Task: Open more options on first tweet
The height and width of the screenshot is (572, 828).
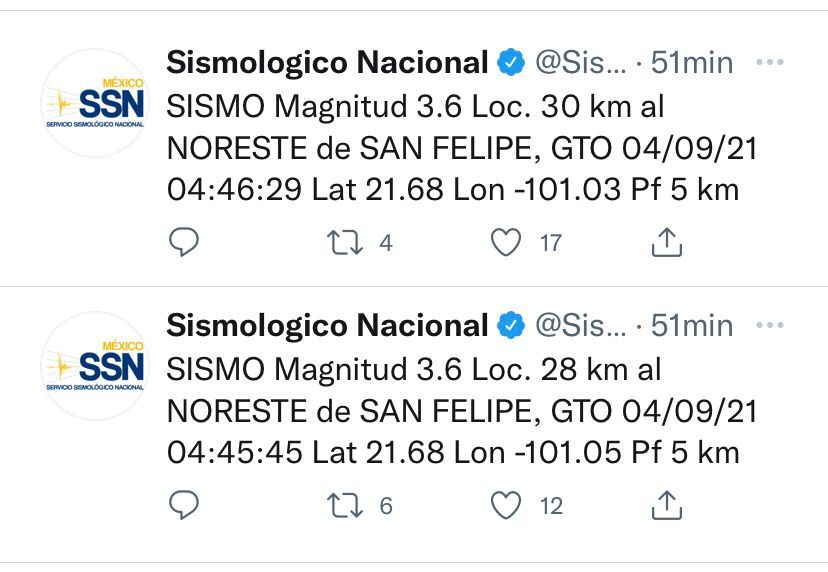Action: coord(769,62)
